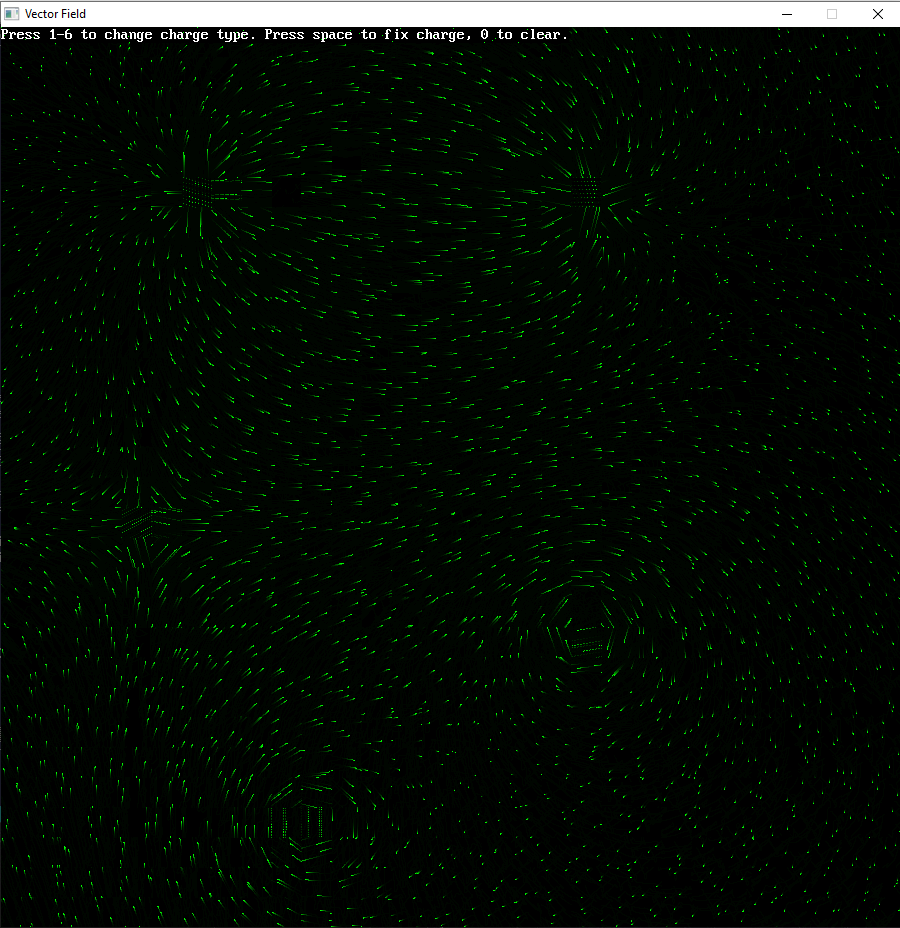Click the center of the upper-right radial charge
Screen dimensions: 900x928
(590, 190)
